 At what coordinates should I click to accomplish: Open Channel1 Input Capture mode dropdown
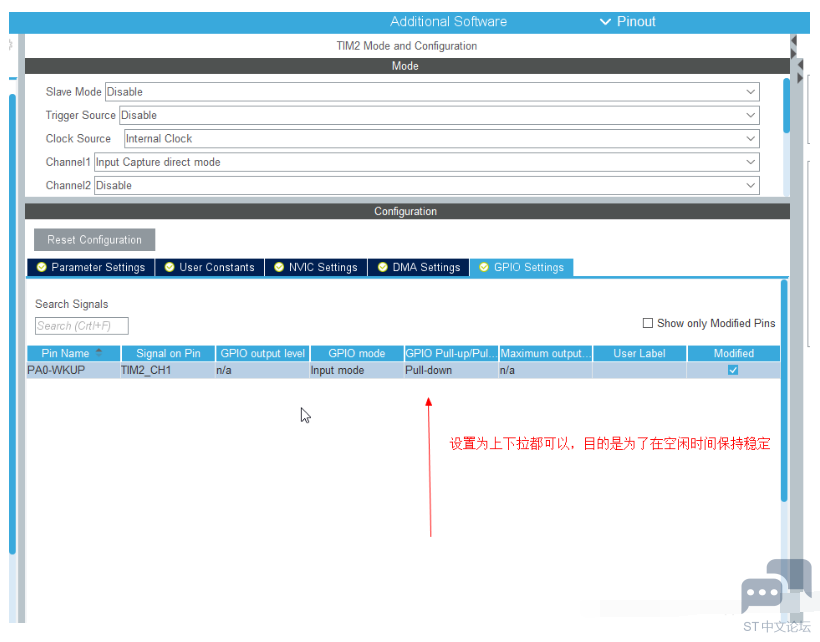tap(750, 162)
